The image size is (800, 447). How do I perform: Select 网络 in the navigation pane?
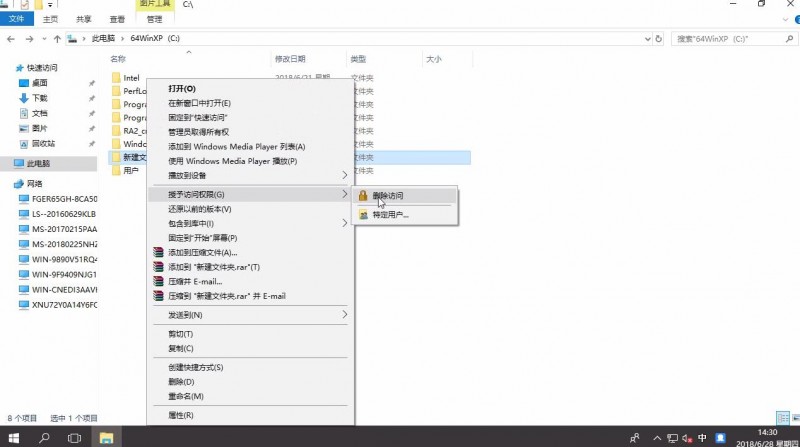[x=35, y=184]
